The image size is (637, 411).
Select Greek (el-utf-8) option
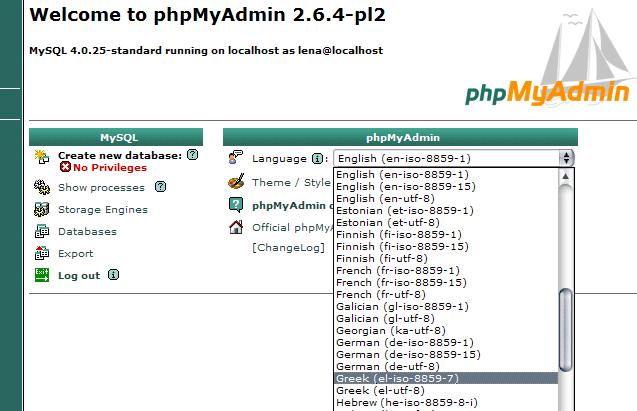(446, 390)
